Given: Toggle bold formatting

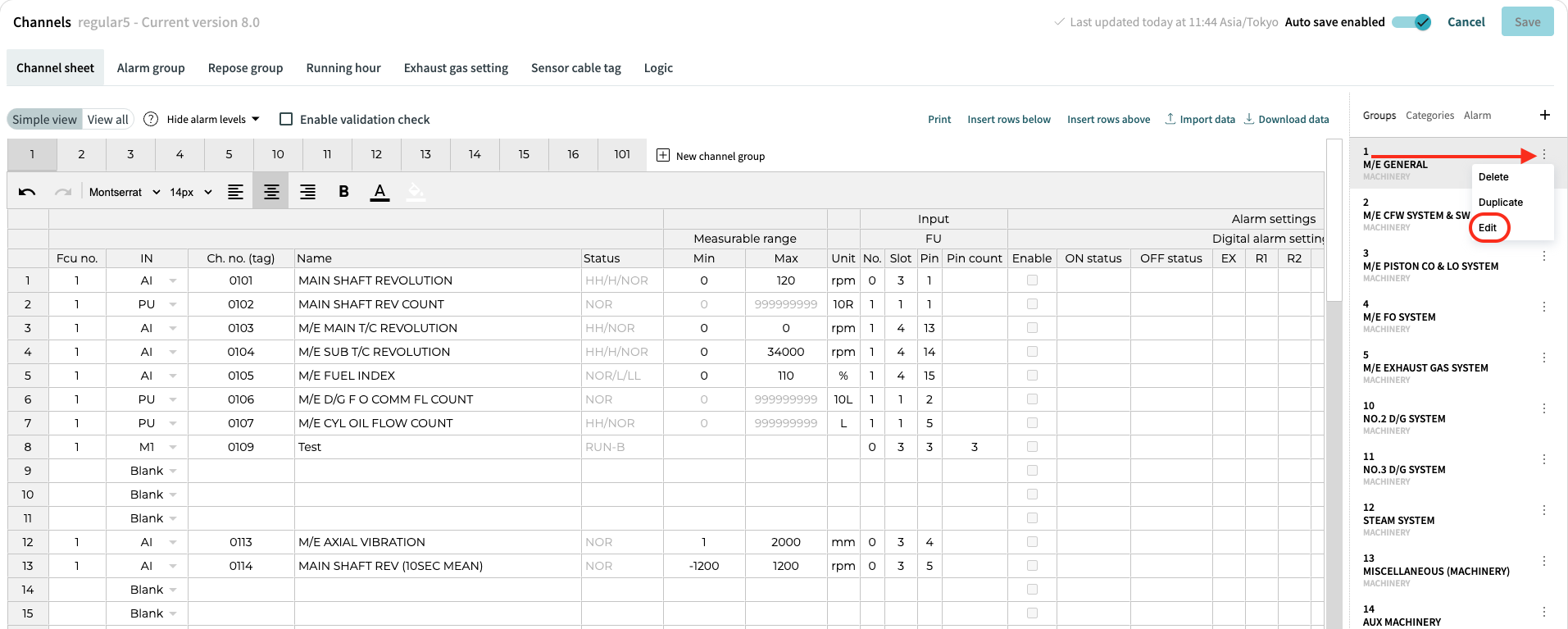Looking at the screenshot, I should coord(343,192).
